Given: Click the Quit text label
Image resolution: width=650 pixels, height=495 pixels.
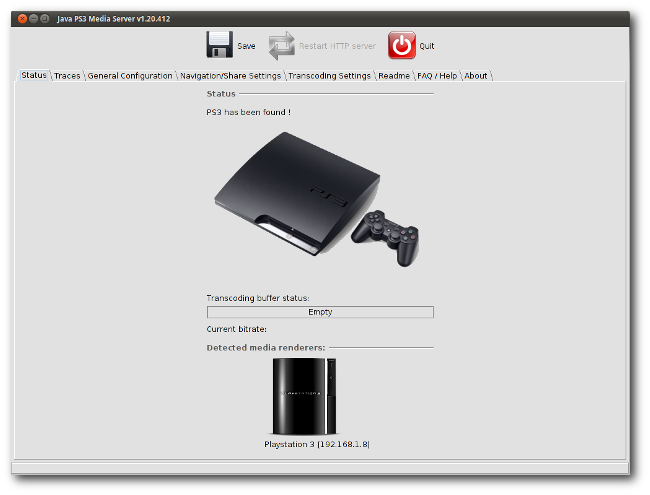Looking at the screenshot, I should pyautogui.click(x=427, y=46).
